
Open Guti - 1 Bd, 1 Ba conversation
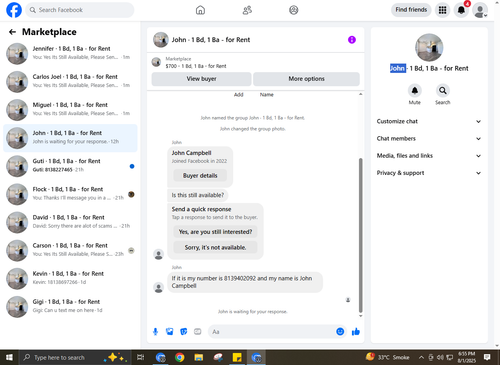[70, 166]
